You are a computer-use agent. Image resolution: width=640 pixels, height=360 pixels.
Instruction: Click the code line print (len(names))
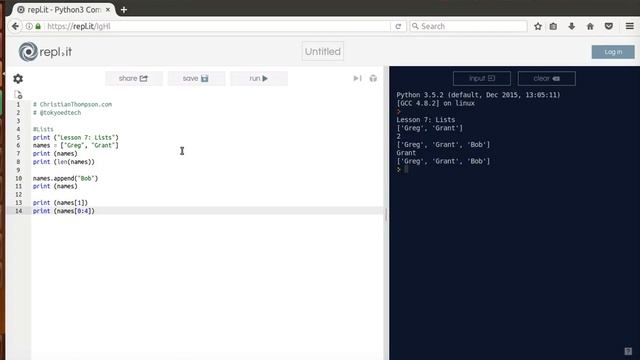tap(64, 162)
